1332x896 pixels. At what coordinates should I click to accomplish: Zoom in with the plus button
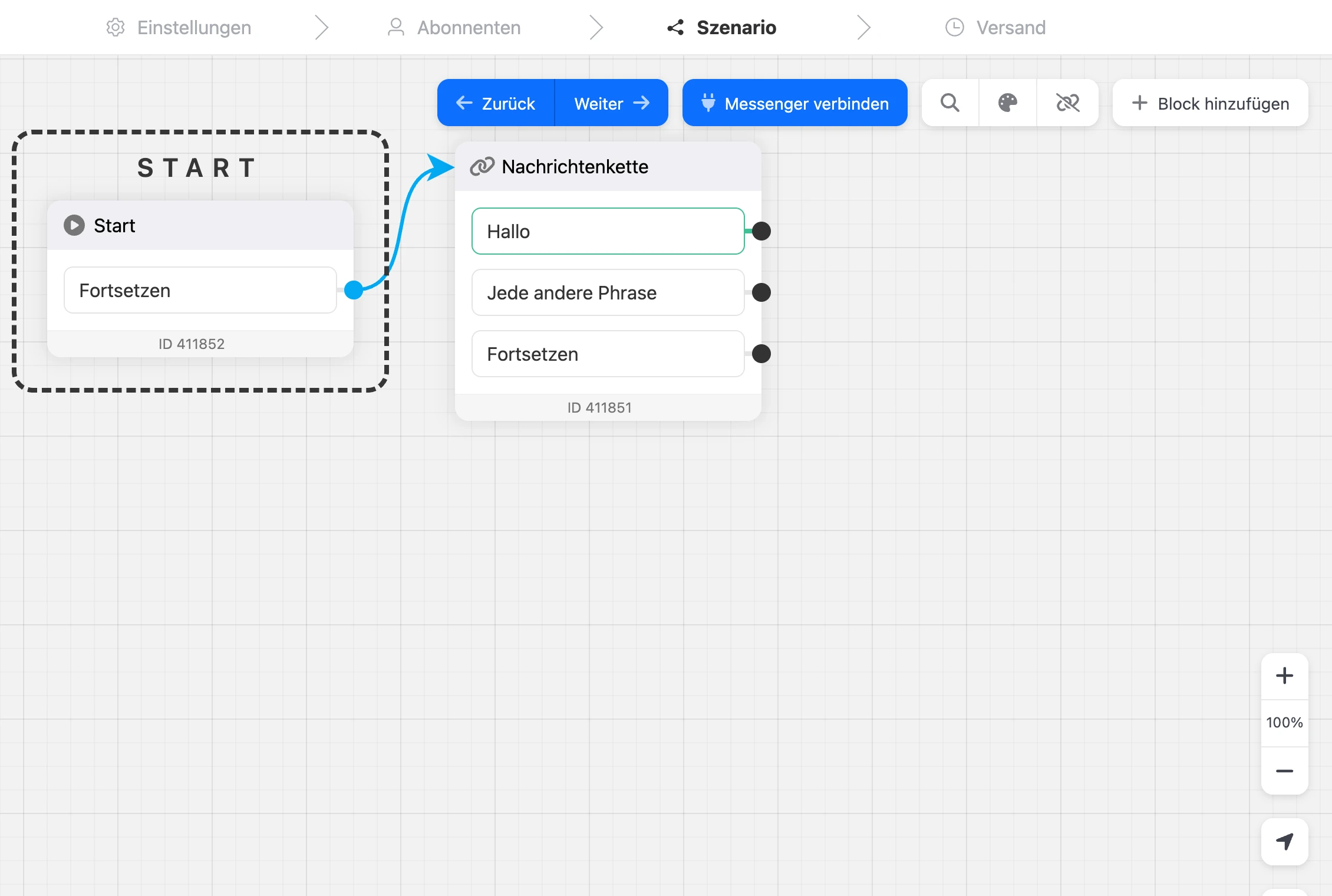(1284, 676)
